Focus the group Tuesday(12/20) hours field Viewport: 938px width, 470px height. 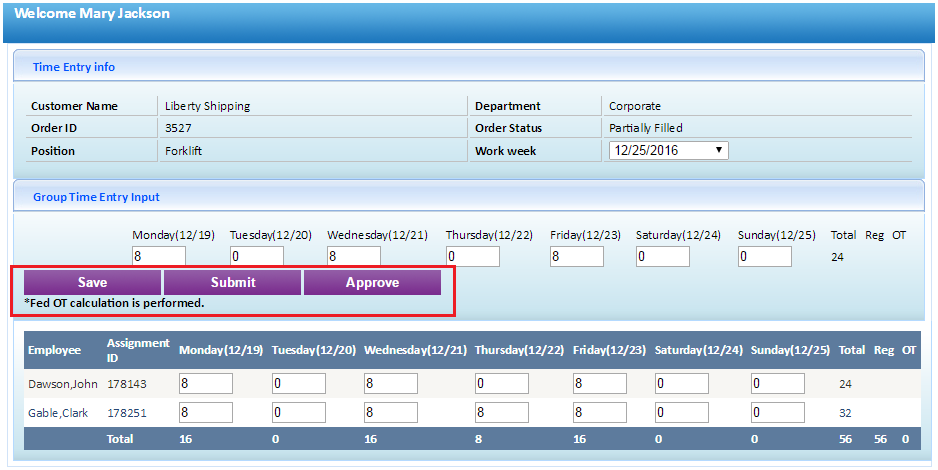coord(257,257)
